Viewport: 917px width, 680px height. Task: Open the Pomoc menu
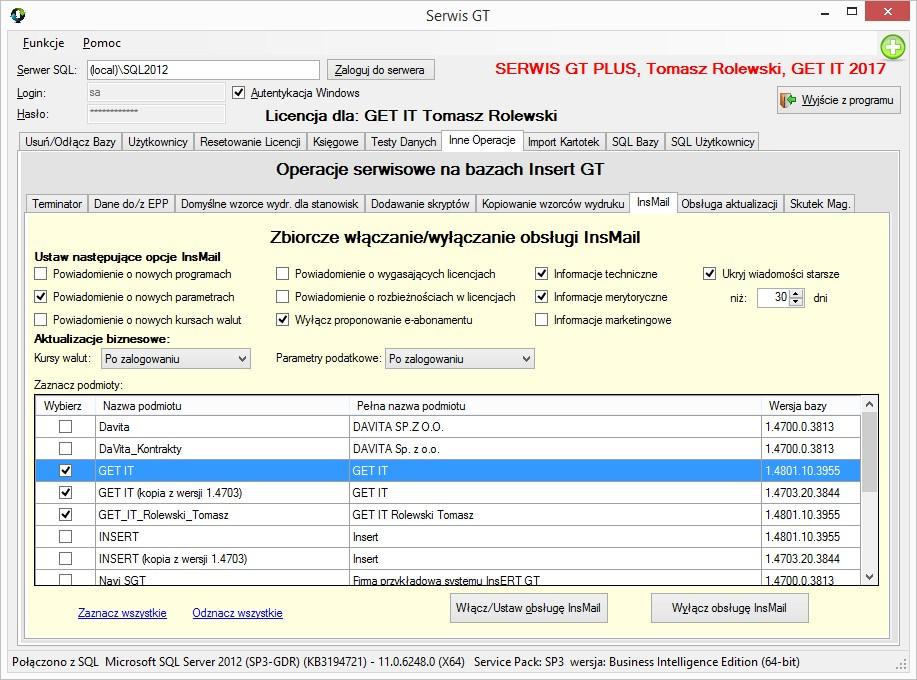pyautogui.click(x=102, y=43)
